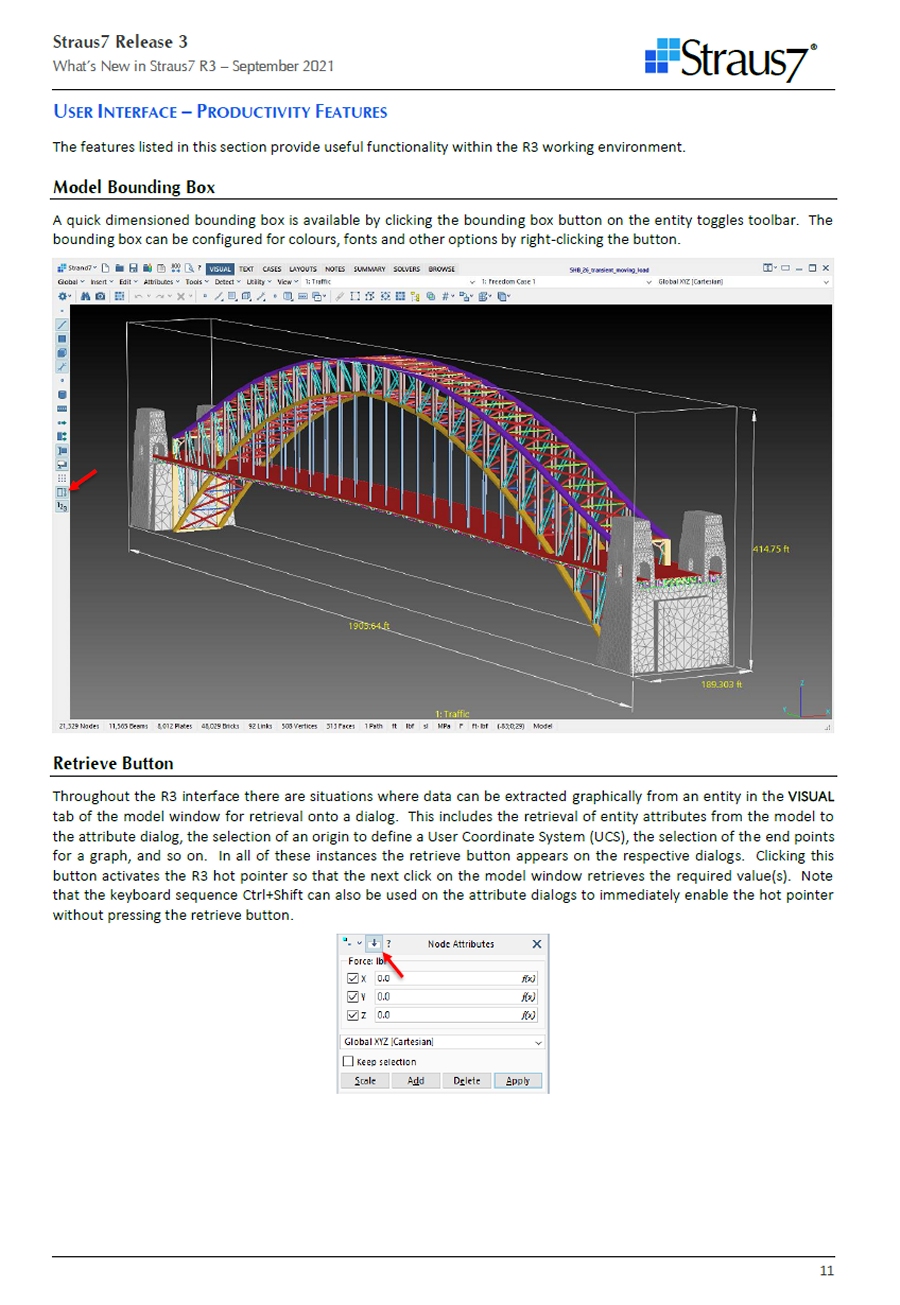Enable the Keep selection checkbox
The width and height of the screenshot is (900, 1305).
349,1061
